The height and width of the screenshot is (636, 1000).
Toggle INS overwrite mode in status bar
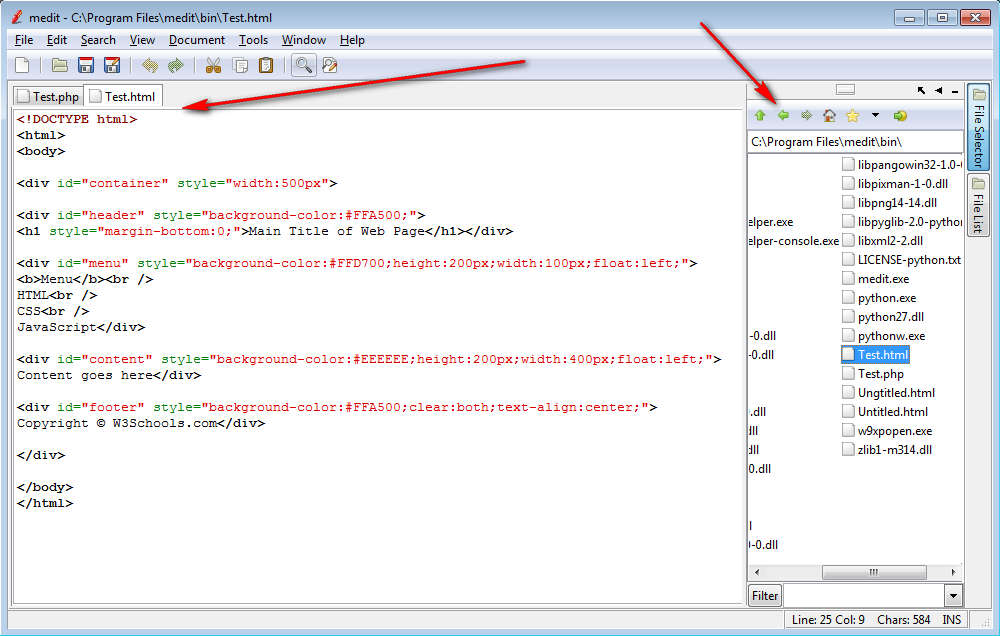click(950, 619)
